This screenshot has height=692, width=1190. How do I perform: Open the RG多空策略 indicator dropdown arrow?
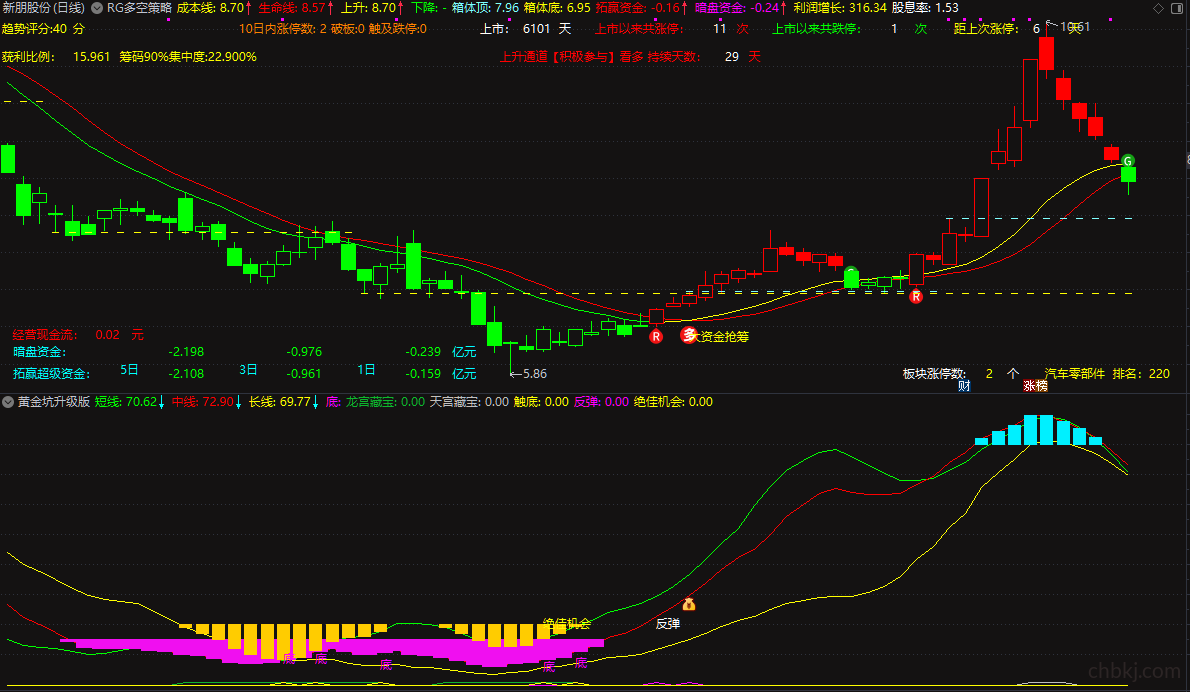[x=97, y=8]
